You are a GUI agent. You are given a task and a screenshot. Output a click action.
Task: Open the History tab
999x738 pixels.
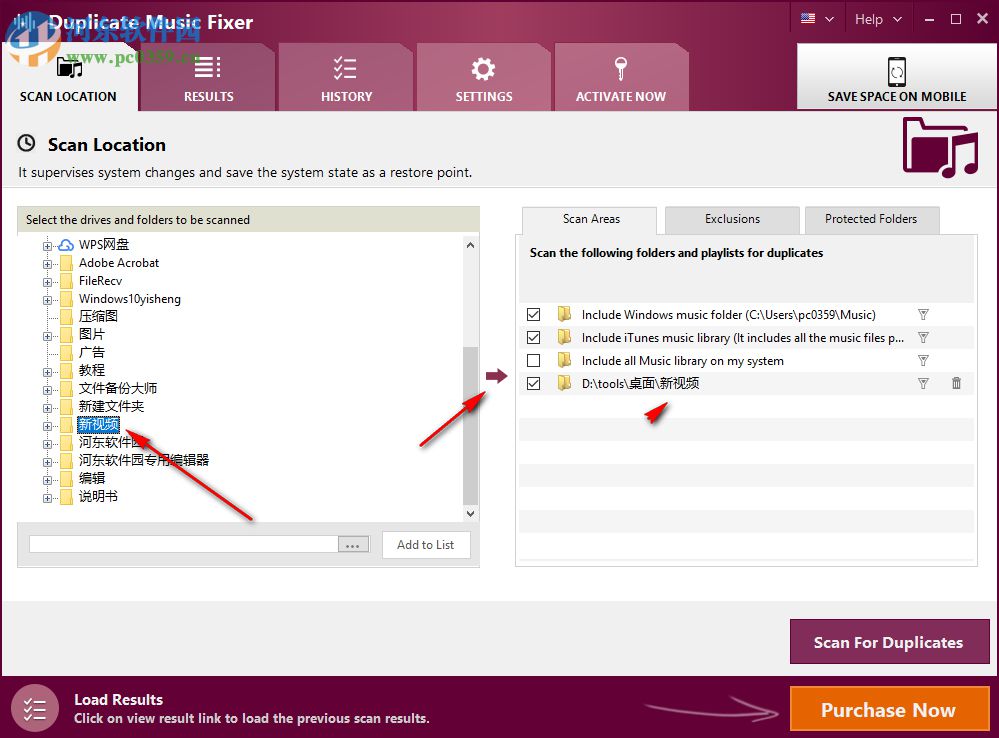coord(346,78)
